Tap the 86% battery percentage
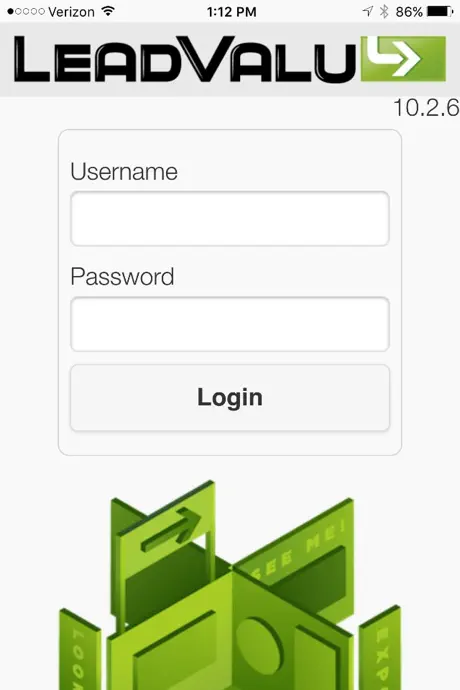The image size is (460, 690). [x=409, y=12]
